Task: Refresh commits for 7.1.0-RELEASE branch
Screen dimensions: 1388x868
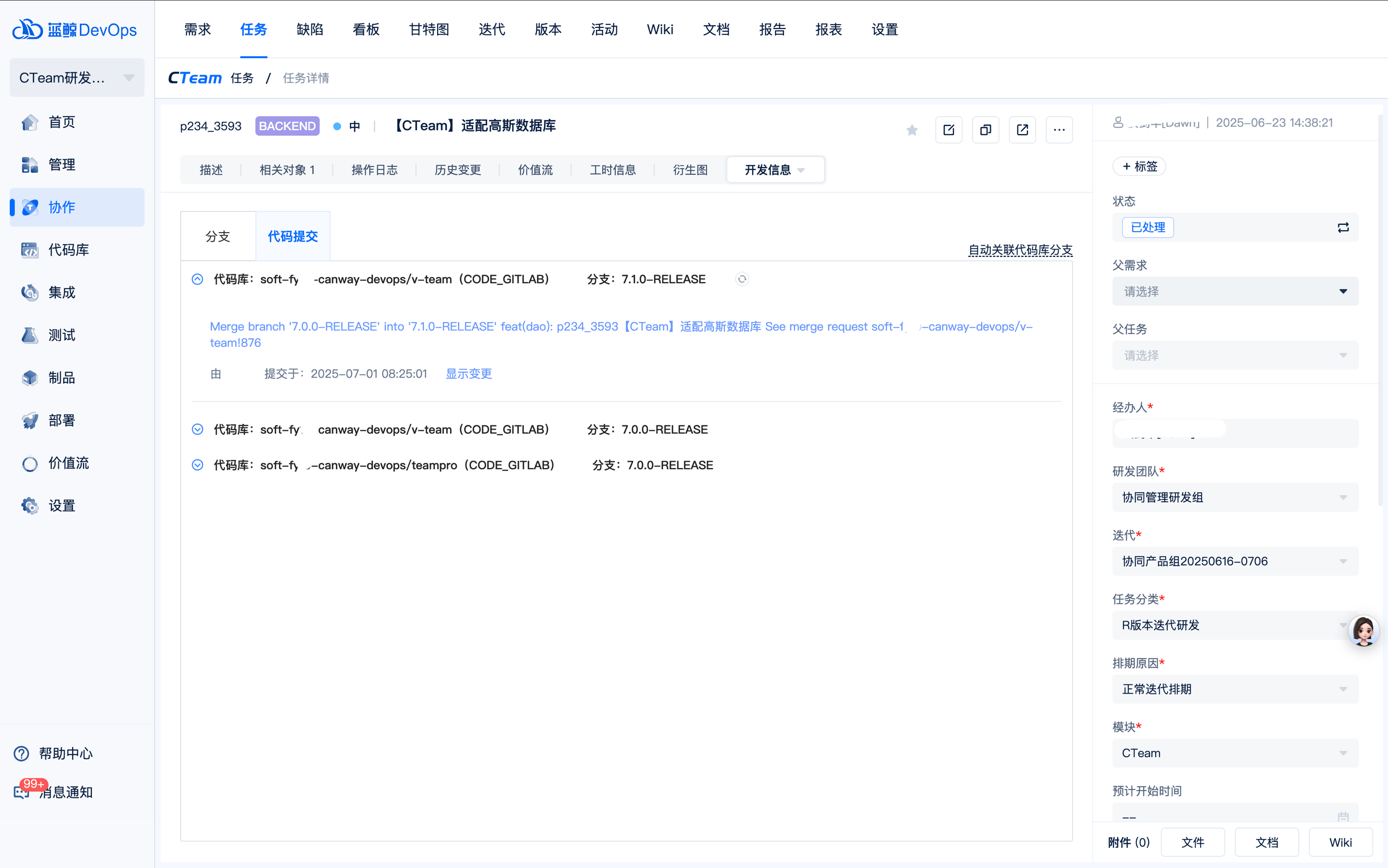Action: coord(742,279)
